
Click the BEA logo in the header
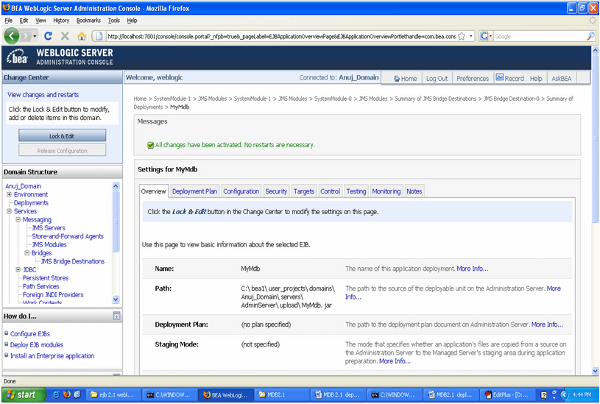pyautogui.click(x=17, y=57)
